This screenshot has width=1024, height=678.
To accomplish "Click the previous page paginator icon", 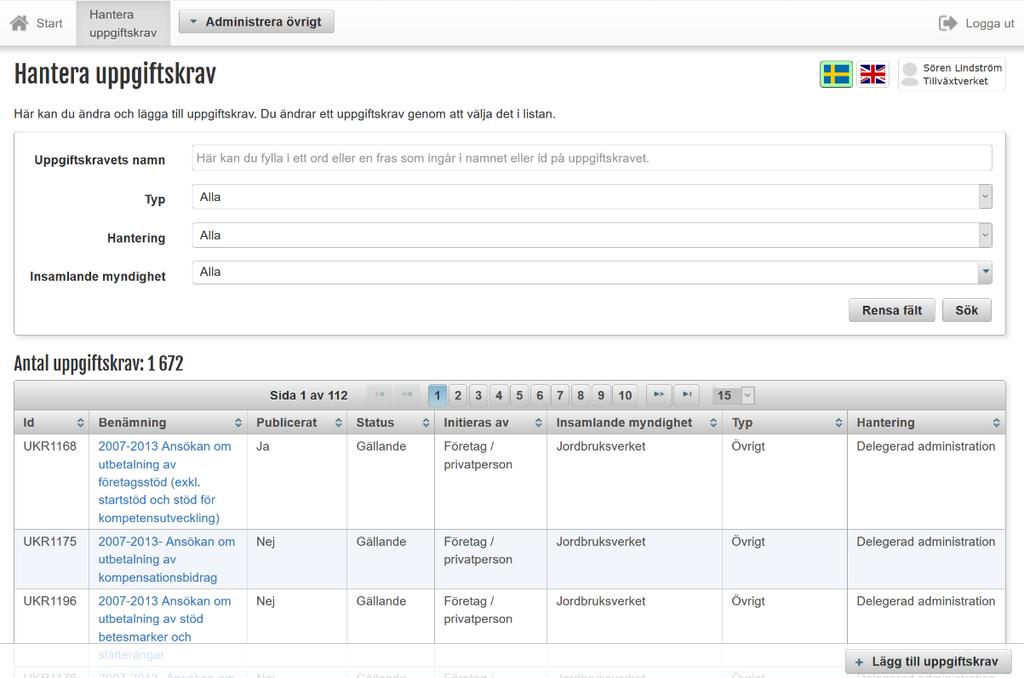I will coord(407,395).
